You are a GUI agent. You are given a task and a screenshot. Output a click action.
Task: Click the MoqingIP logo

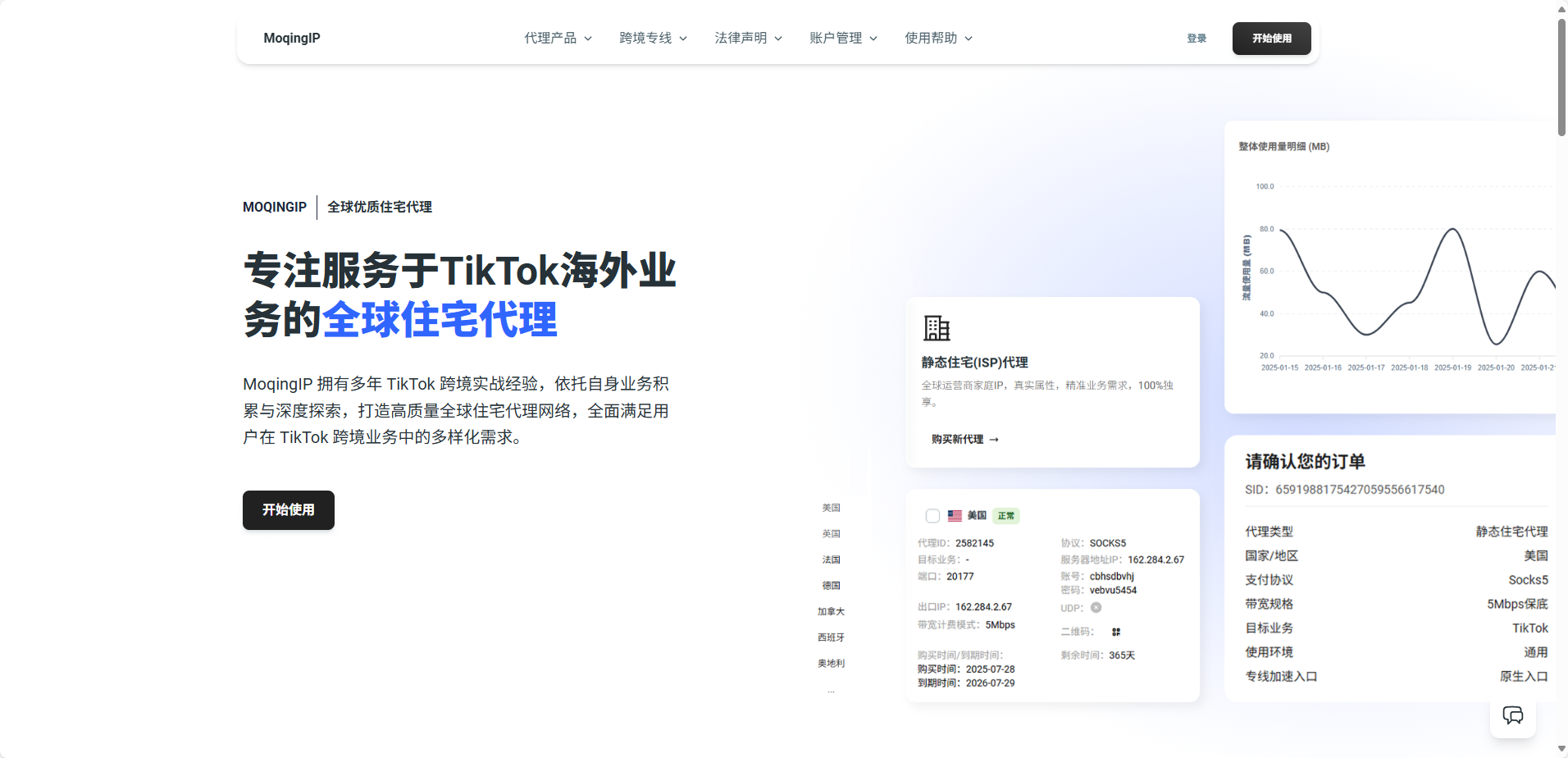(x=292, y=38)
